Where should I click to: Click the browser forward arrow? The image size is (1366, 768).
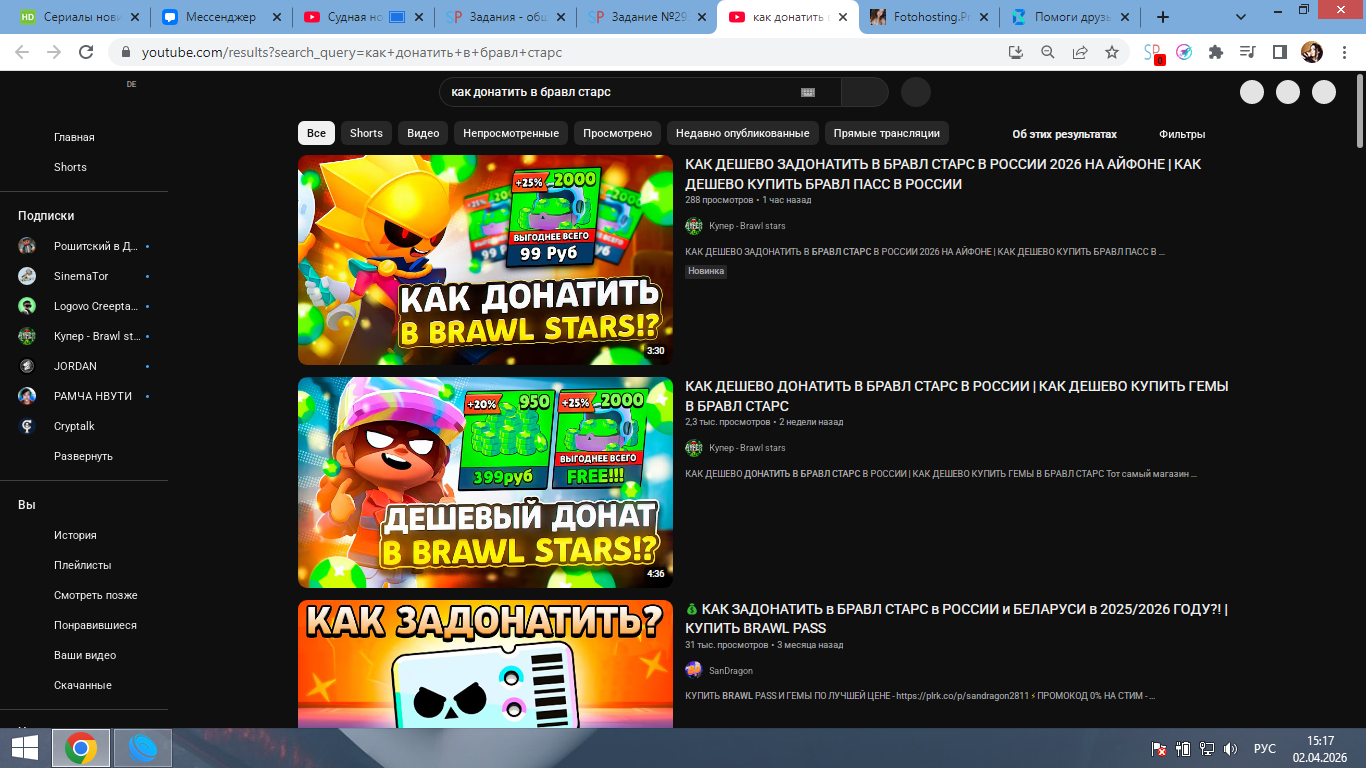tap(54, 52)
